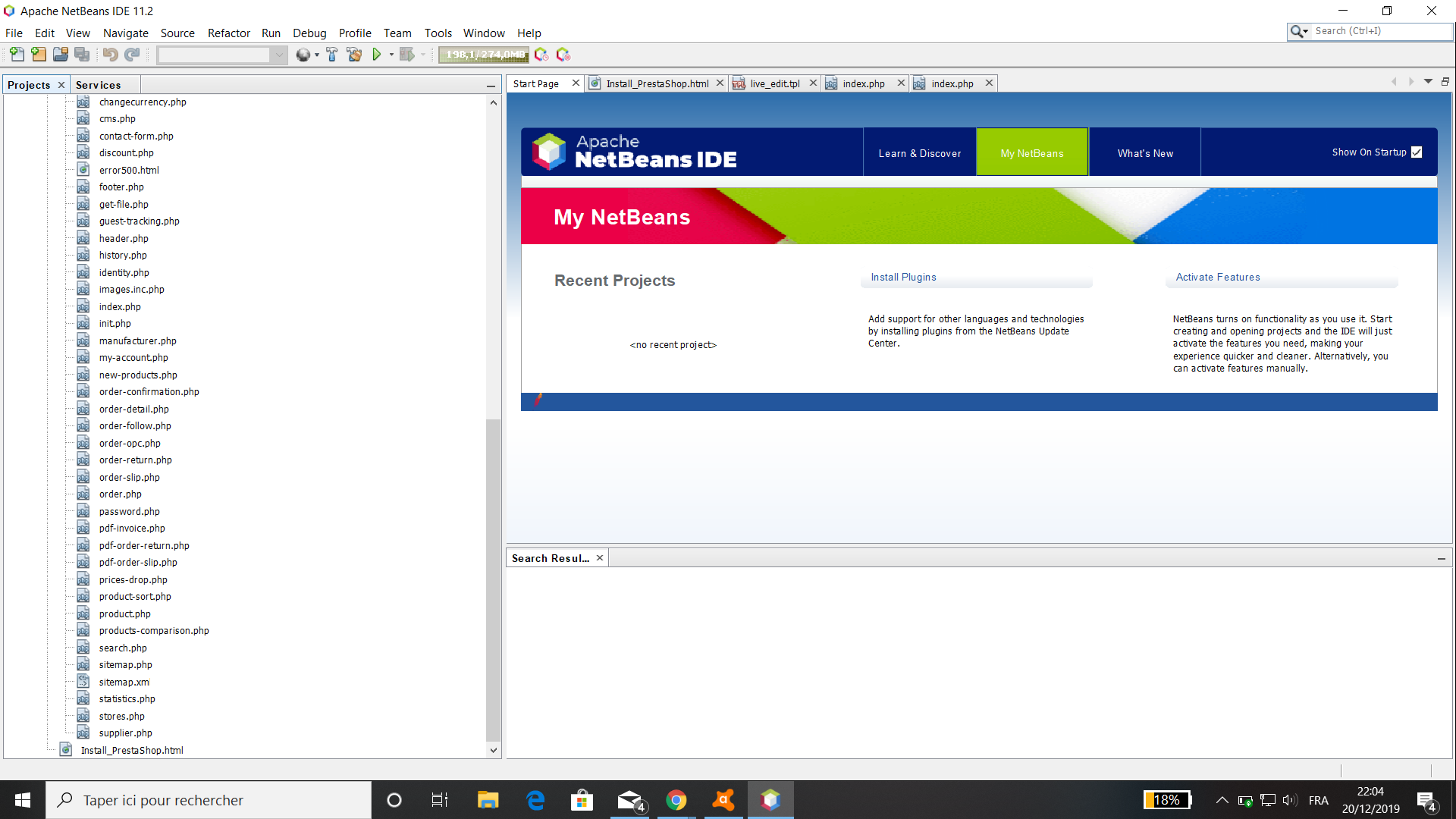Click the Open Project toolbar icon
The height and width of the screenshot is (819, 1456).
pyautogui.click(x=61, y=55)
